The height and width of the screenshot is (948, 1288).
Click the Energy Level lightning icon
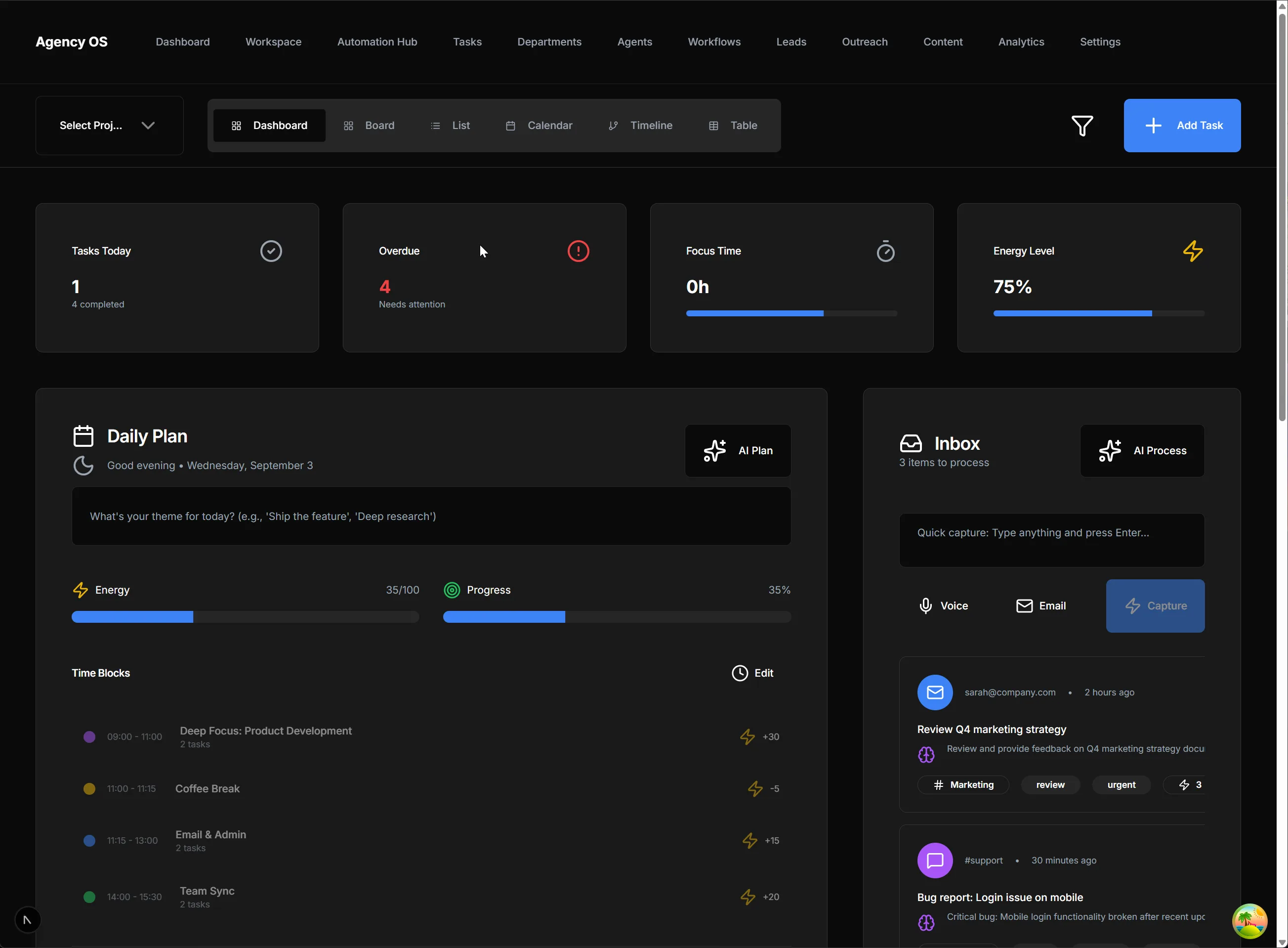point(1193,252)
